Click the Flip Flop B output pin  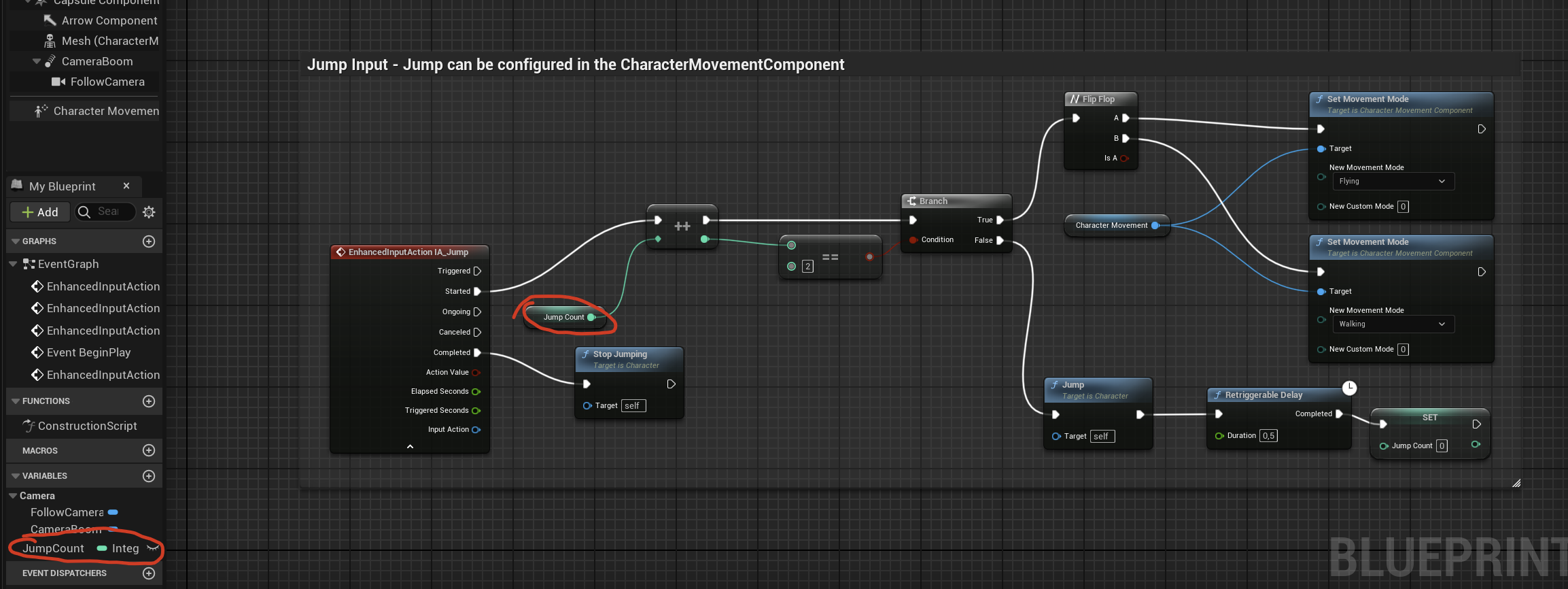pos(1126,138)
